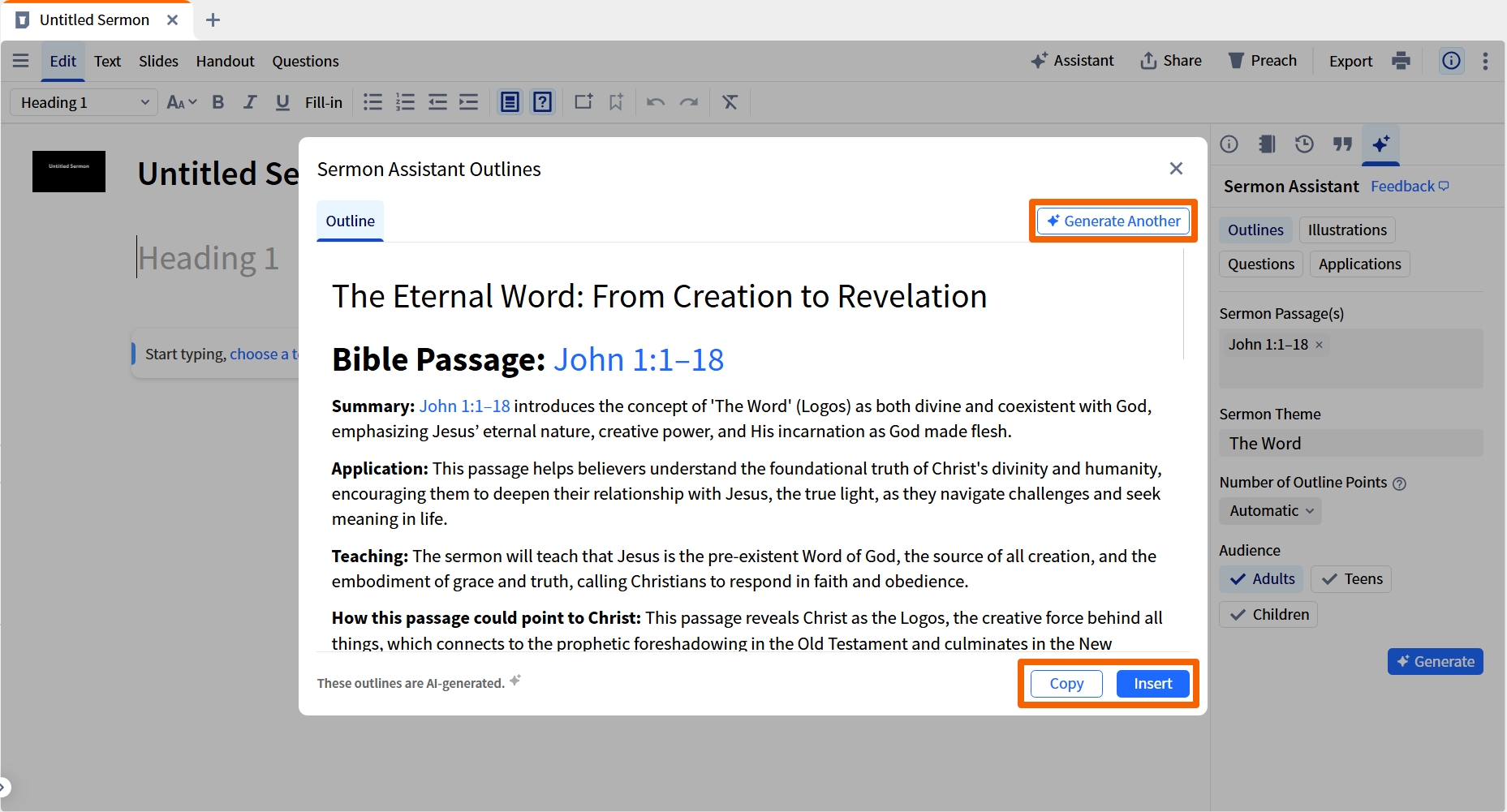Screen dimensions: 1507x812
Task: Open a new browser tab
Action: point(213,20)
